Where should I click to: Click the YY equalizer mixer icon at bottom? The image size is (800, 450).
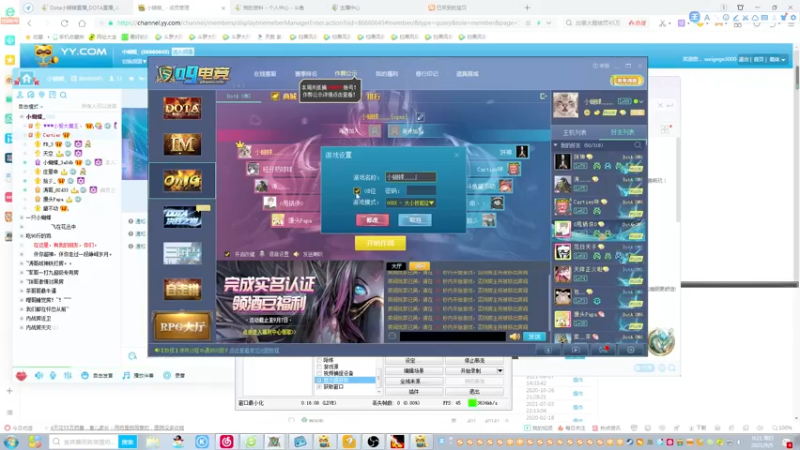click(67, 376)
